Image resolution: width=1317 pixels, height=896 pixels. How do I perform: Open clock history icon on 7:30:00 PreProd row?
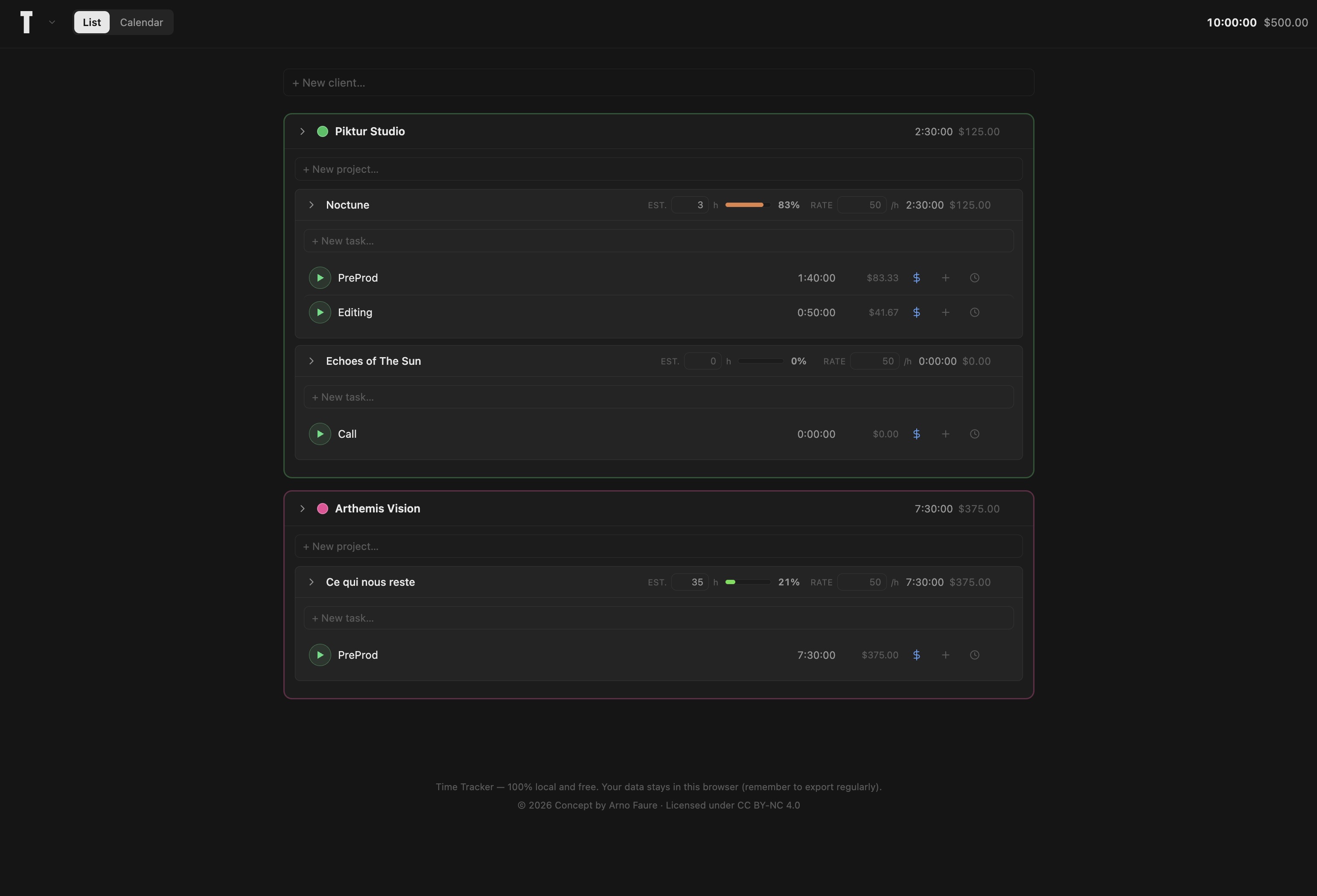pyautogui.click(x=974, y=655)
